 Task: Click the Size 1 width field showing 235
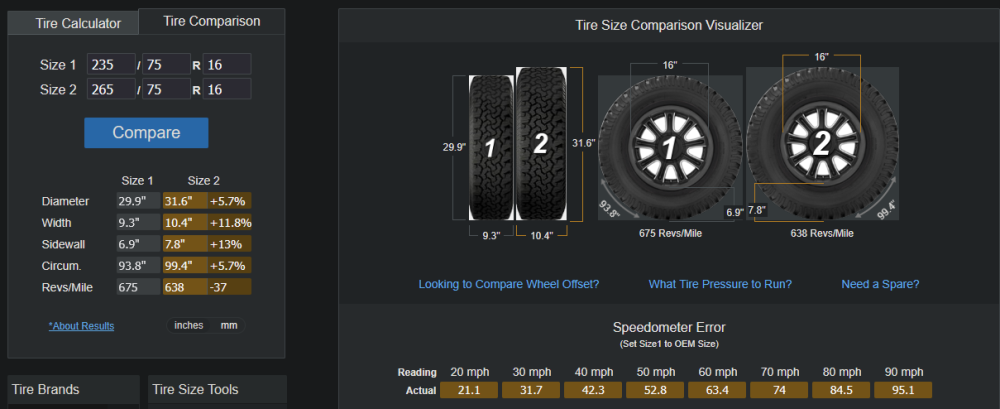click(111, 64)
